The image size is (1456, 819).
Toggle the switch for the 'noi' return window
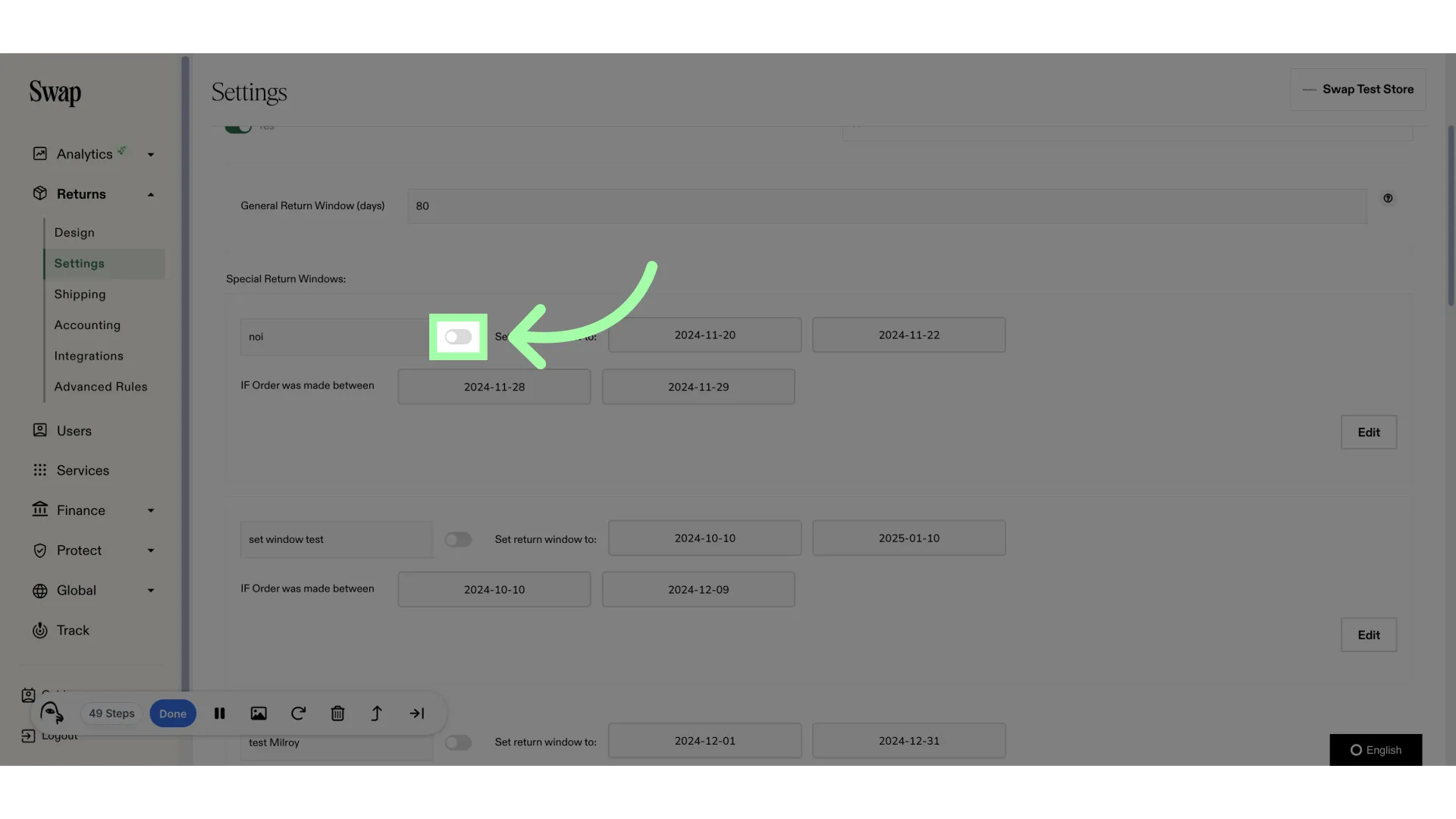point(458,337)
